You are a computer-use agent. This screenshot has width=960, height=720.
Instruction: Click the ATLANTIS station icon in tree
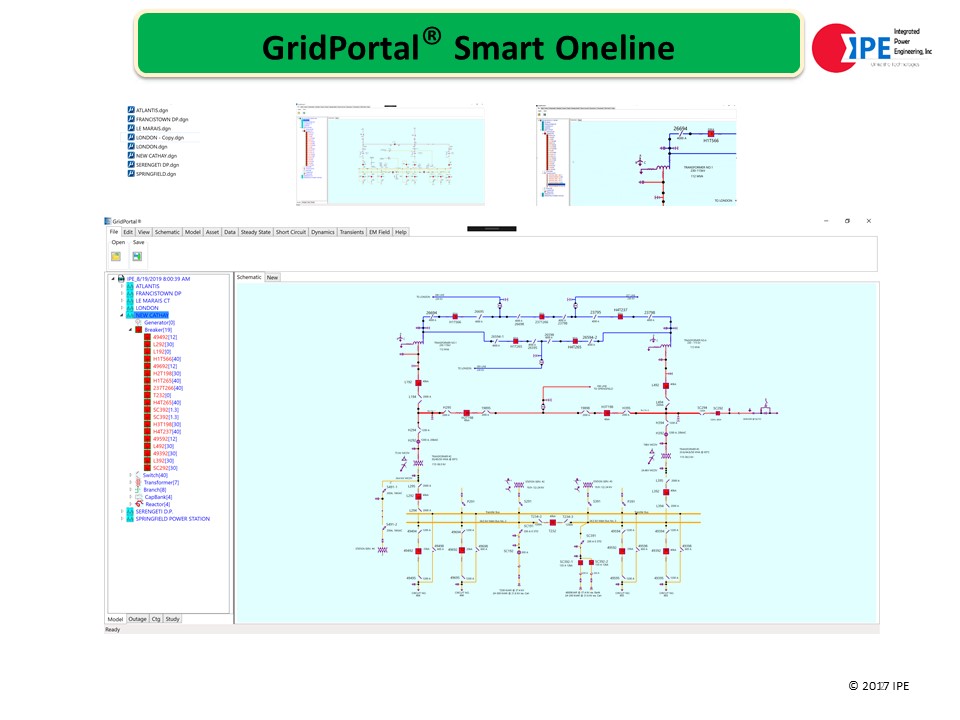pyautogui.click(x=130, y=286)
